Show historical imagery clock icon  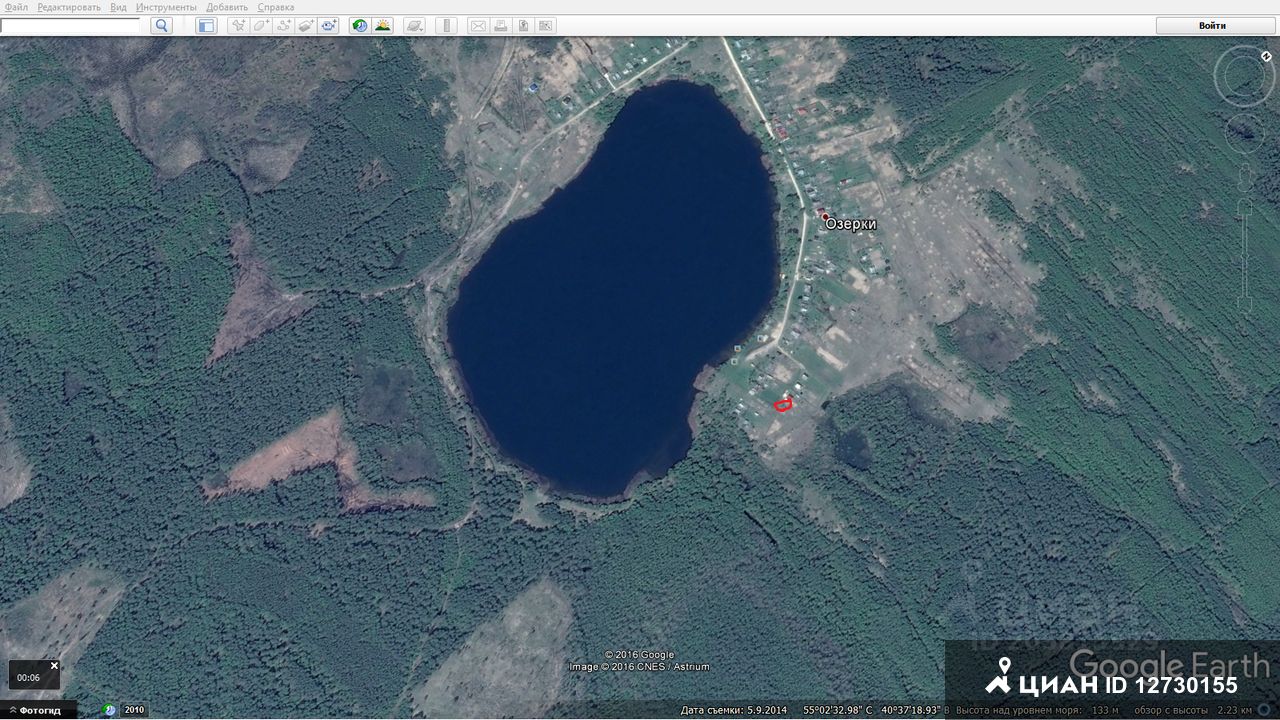coord(360,26)
